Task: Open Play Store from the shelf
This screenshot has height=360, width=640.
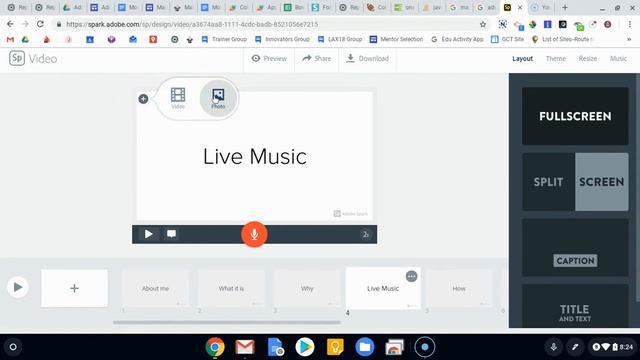Action: (x=305, y=347)
